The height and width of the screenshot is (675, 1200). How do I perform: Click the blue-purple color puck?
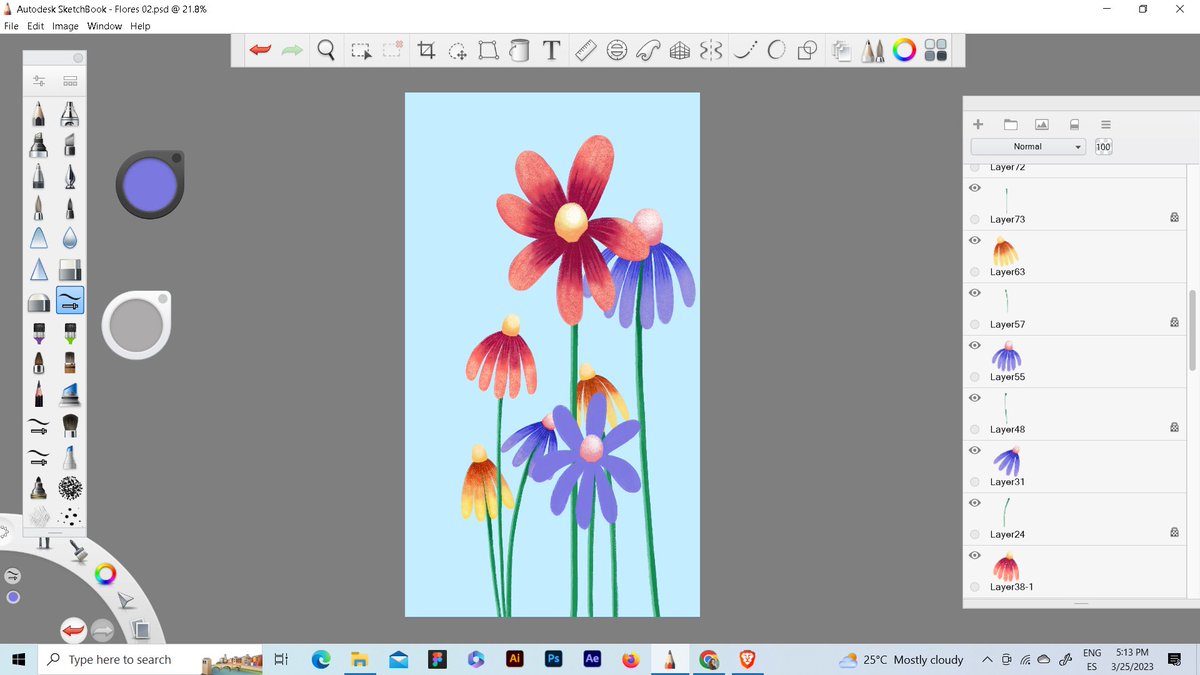tap(149, 184)
